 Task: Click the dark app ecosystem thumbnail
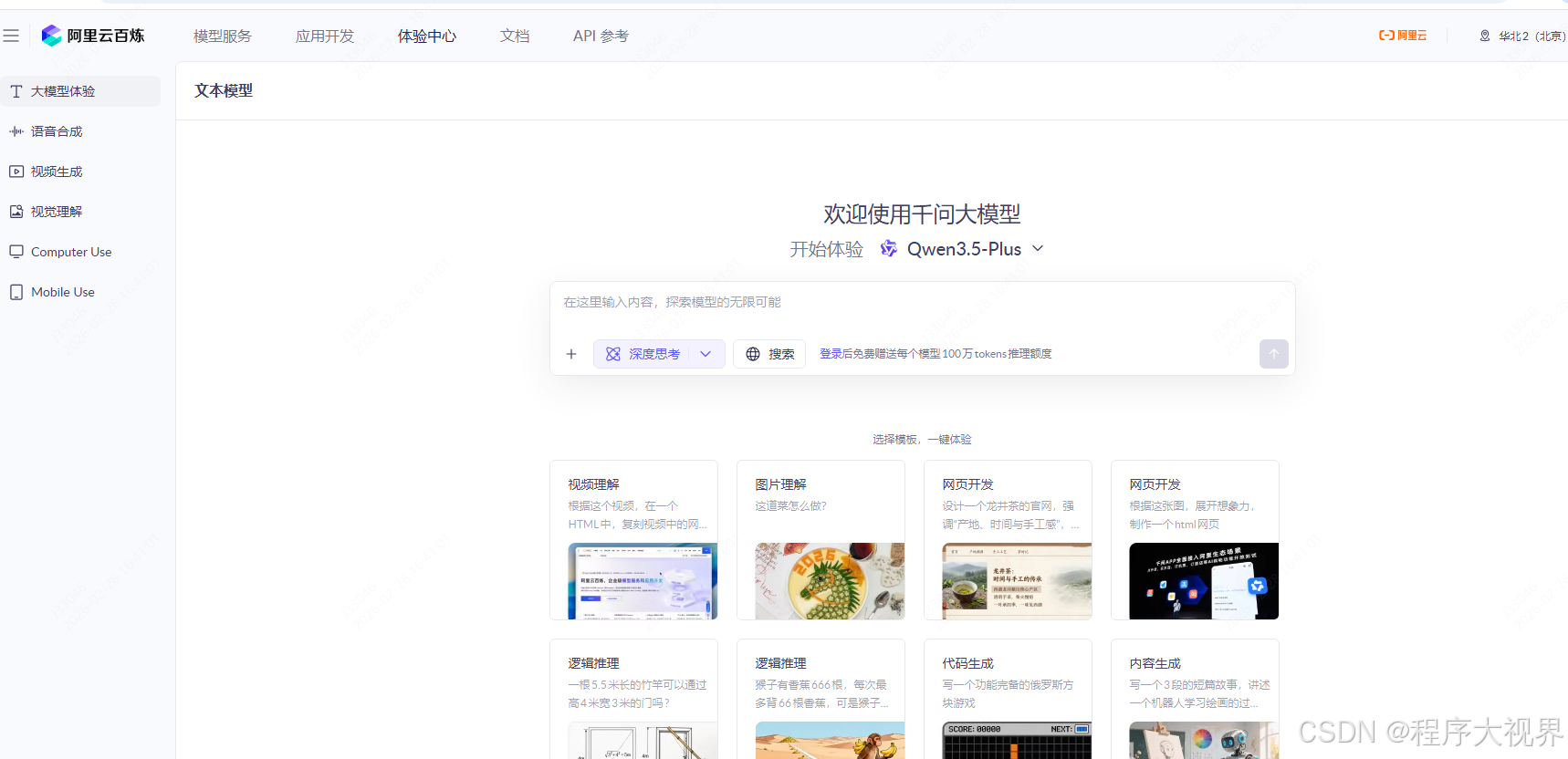click(1204, 581)
